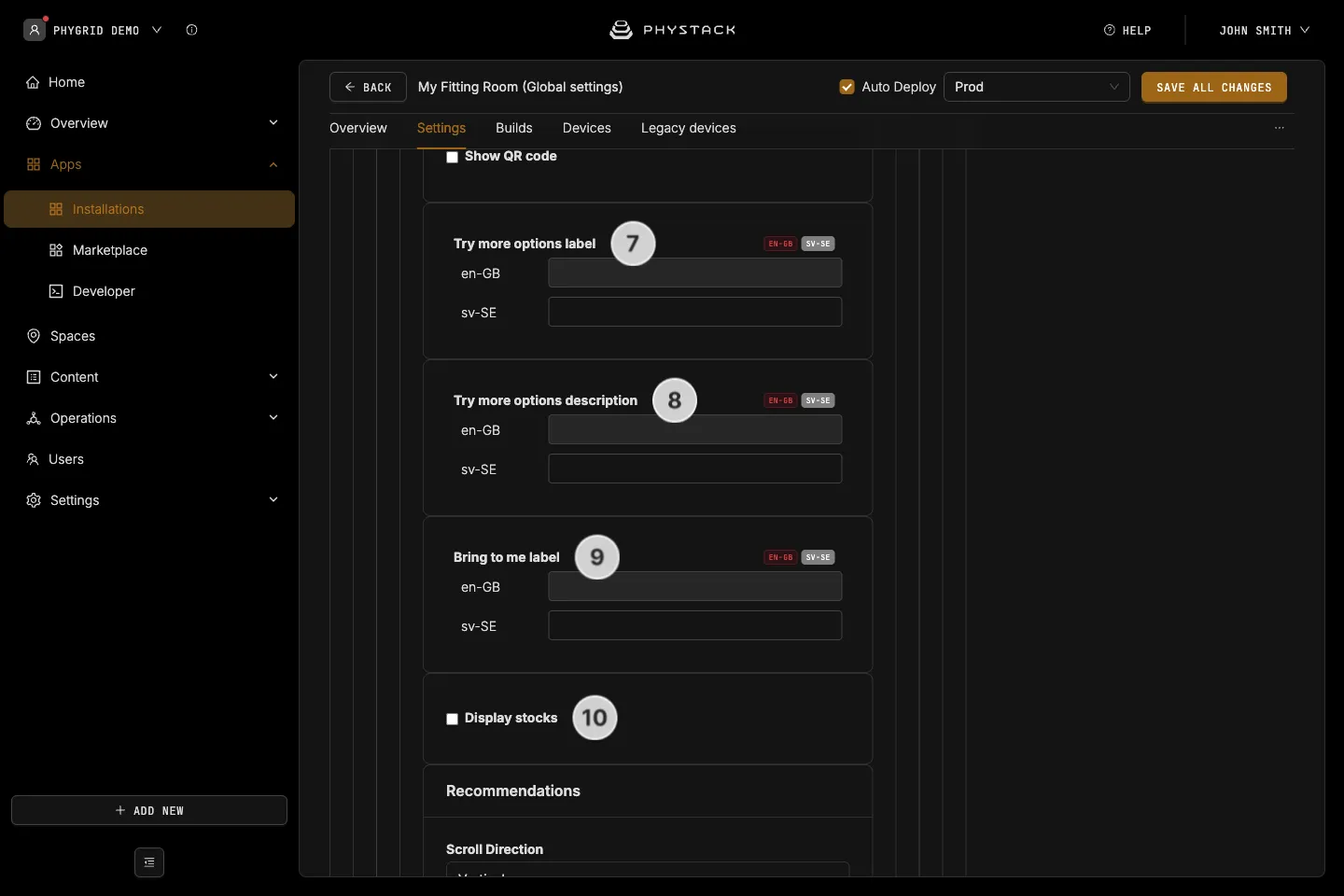Click the Apps grid icon
The image size is (1344, 896).
coord(34,164)
